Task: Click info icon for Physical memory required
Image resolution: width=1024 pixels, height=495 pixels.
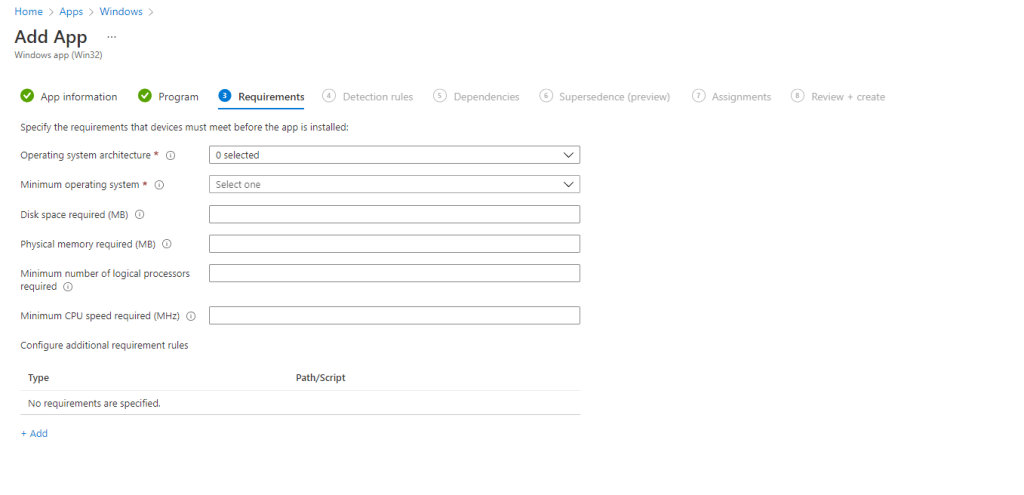Action: [167, 244]
